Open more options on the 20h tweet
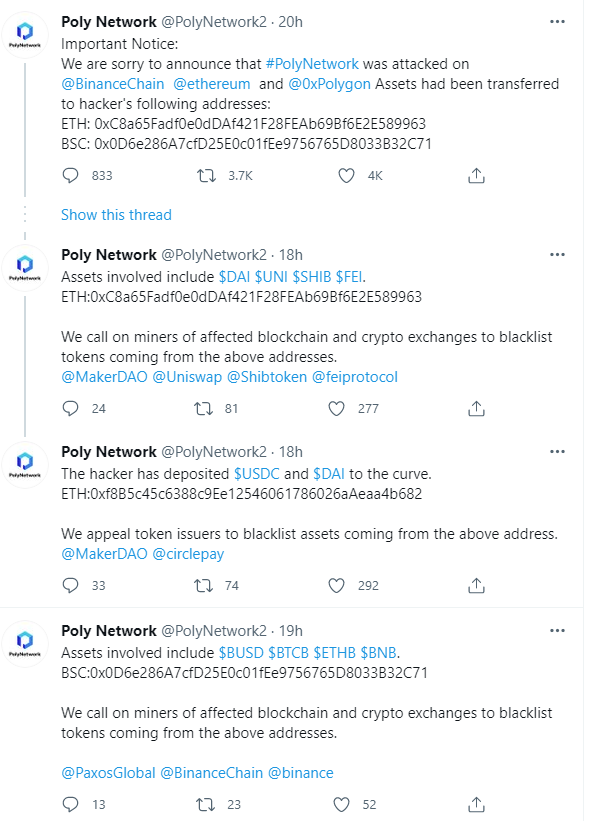Viewport: 594px width, 821px height. pyautogui.click(x=557, y=22)
